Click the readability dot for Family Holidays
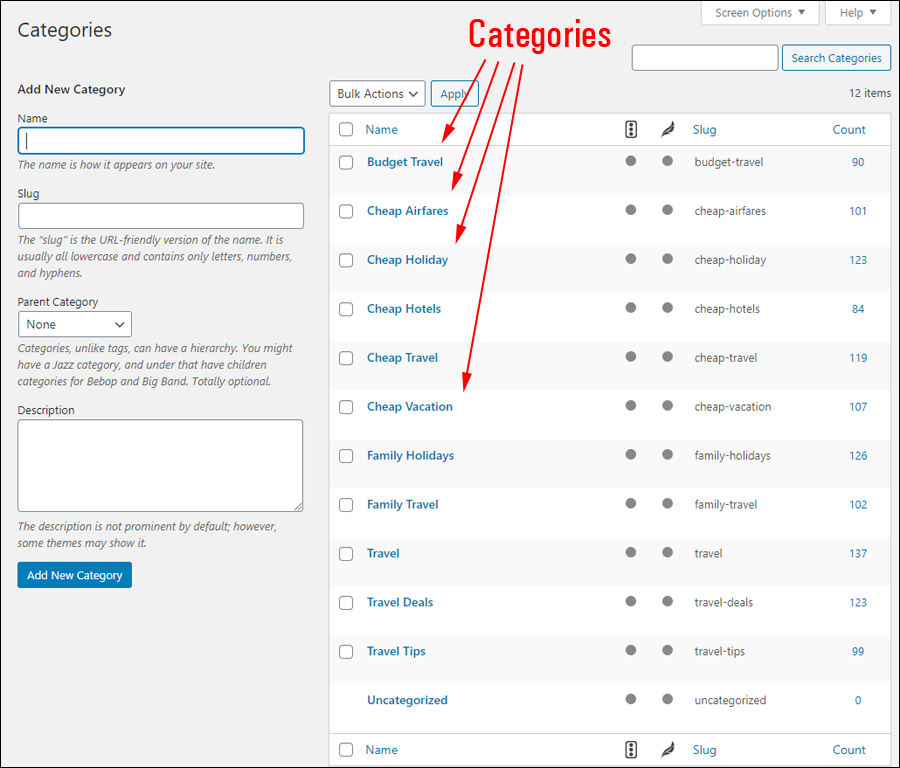 (668, 454)
